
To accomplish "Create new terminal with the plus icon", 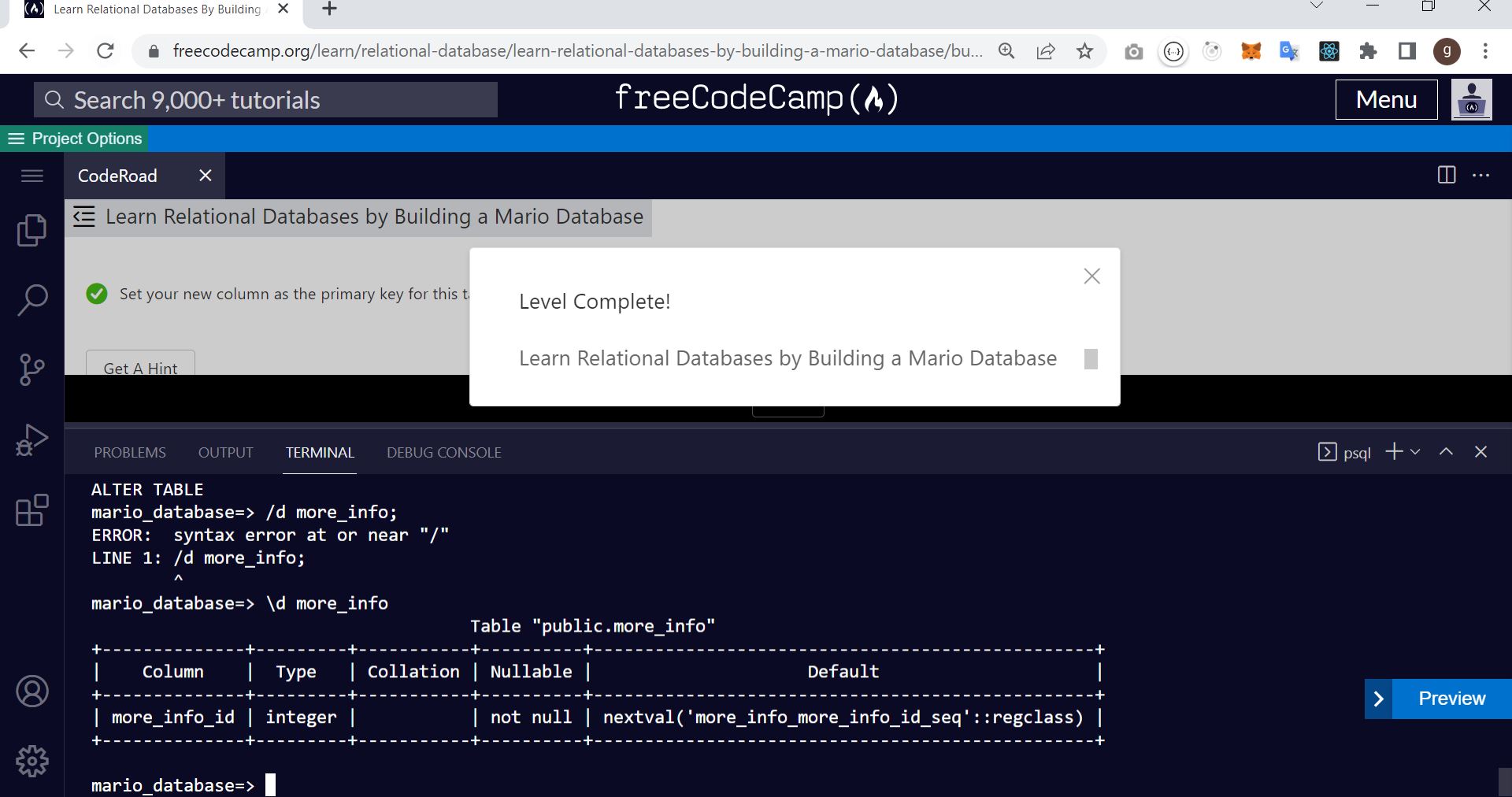I will pos(1394,451).
